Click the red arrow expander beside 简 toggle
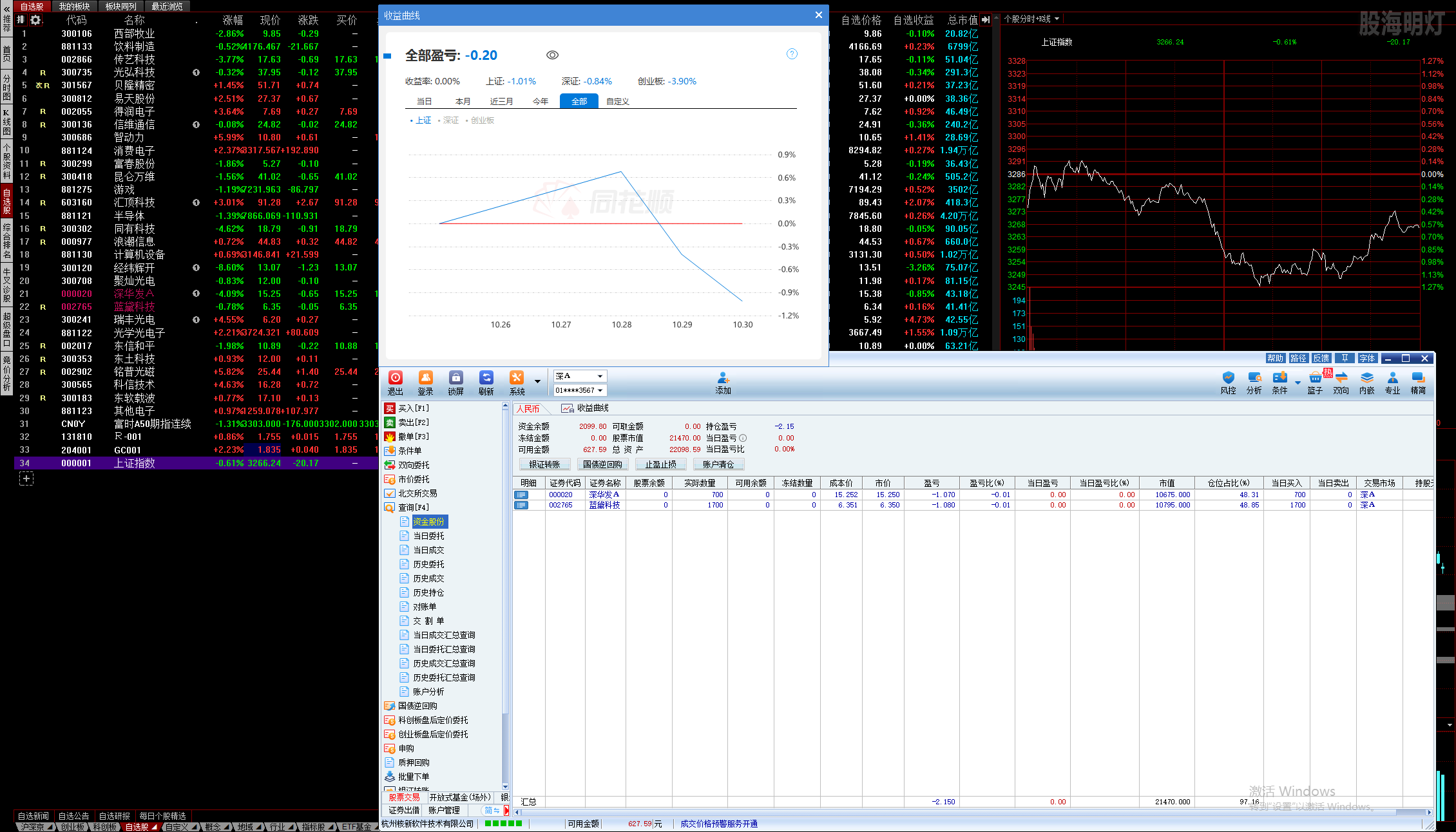Image resolution: width=1456 pixels, height=832 pixels. click(x=506, y=811)
